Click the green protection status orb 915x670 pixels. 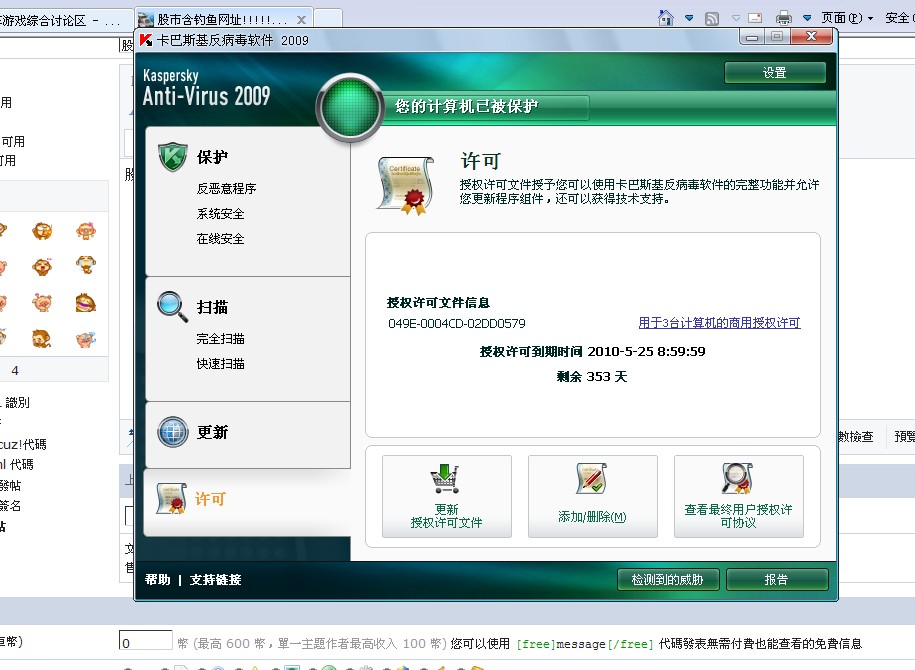(x=350, y=106)
